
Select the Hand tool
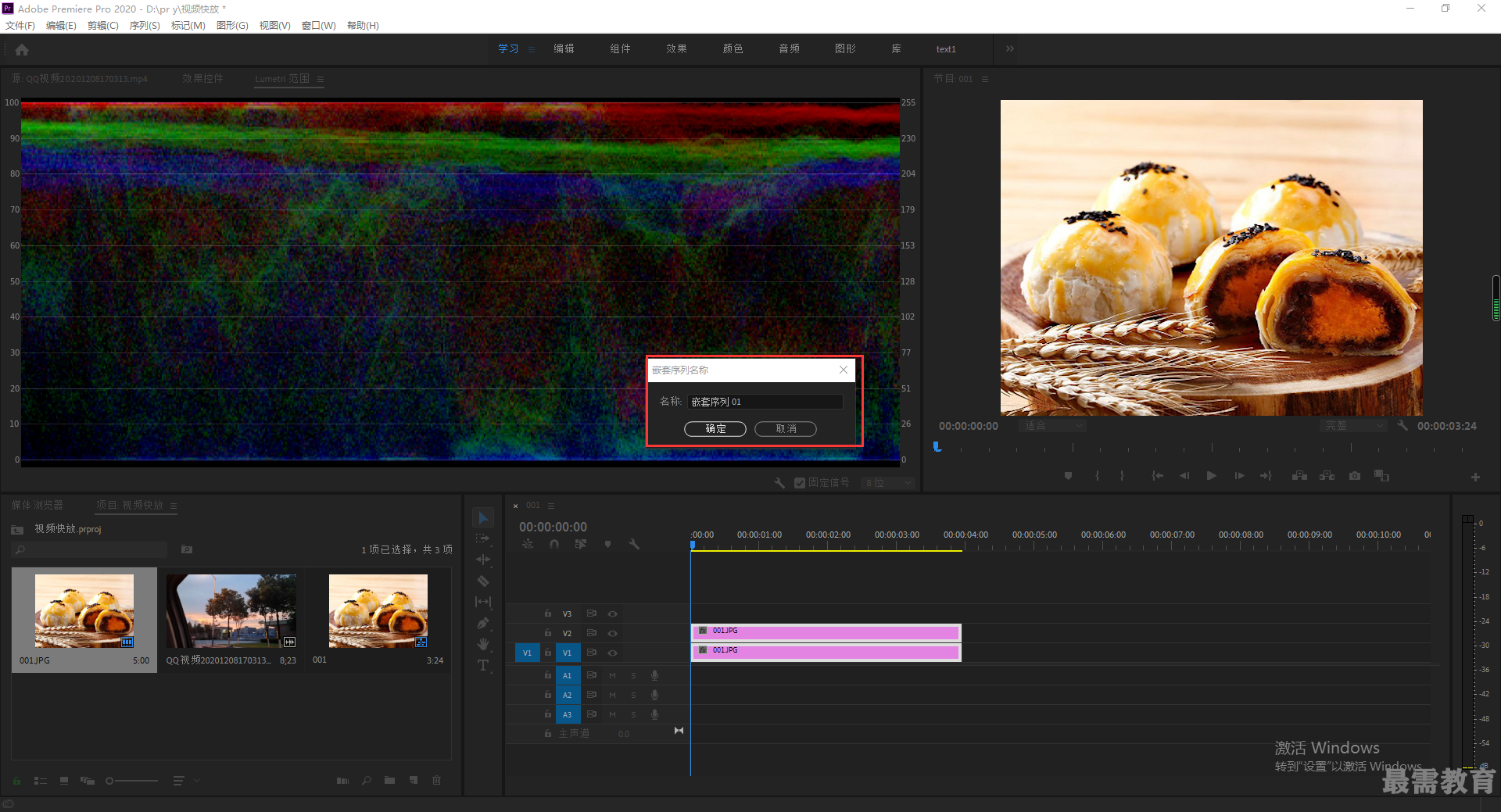tap(483, 644)
